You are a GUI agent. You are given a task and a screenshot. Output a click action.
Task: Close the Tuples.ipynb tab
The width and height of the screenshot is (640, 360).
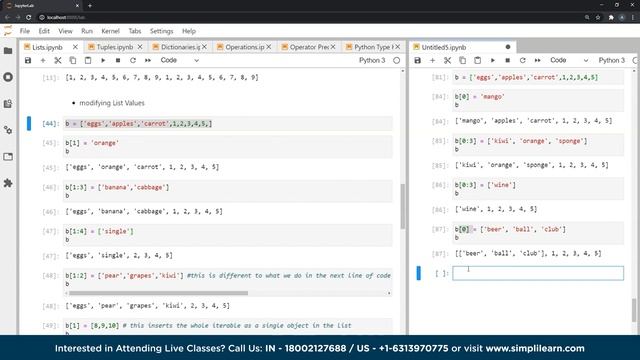pyautogui.click(x=140, y=47)
